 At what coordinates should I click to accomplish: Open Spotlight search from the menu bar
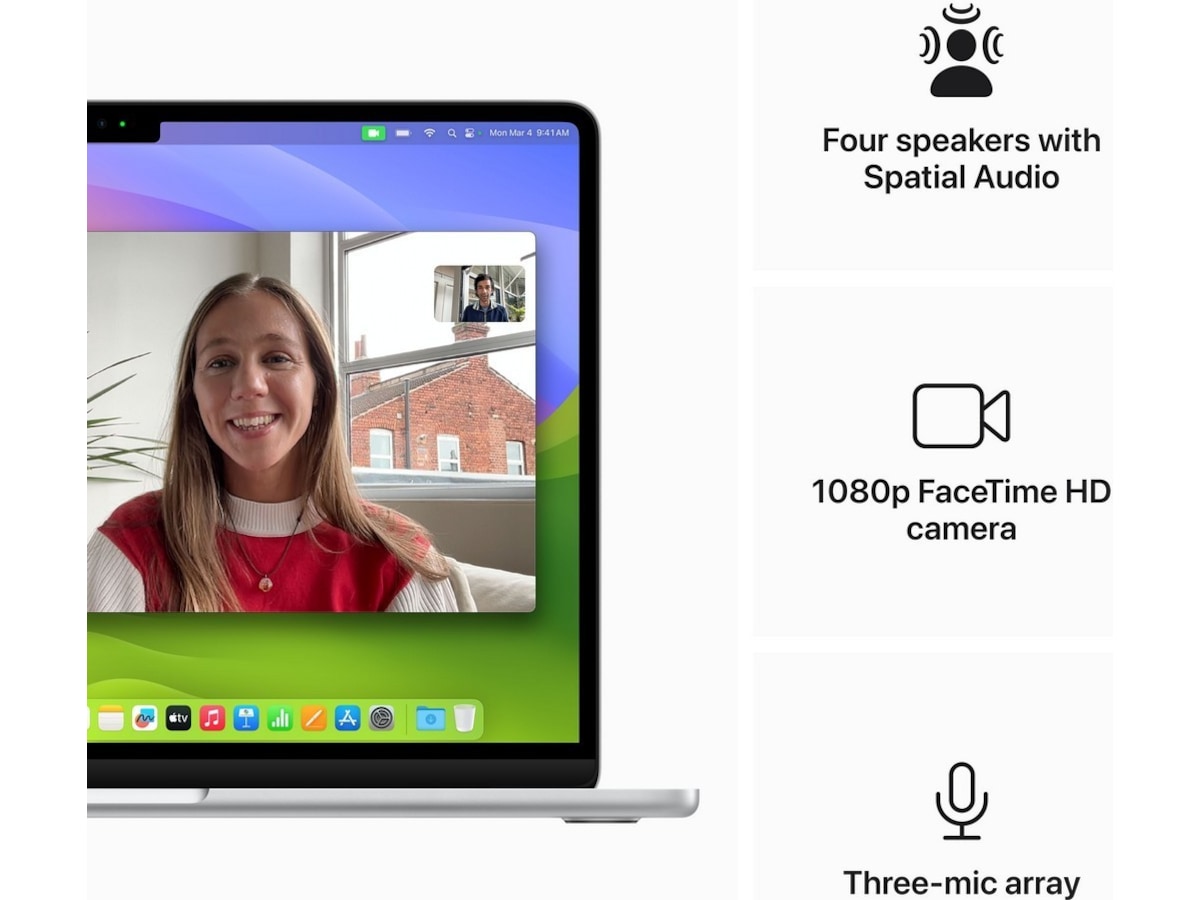[x=452, y=132]
